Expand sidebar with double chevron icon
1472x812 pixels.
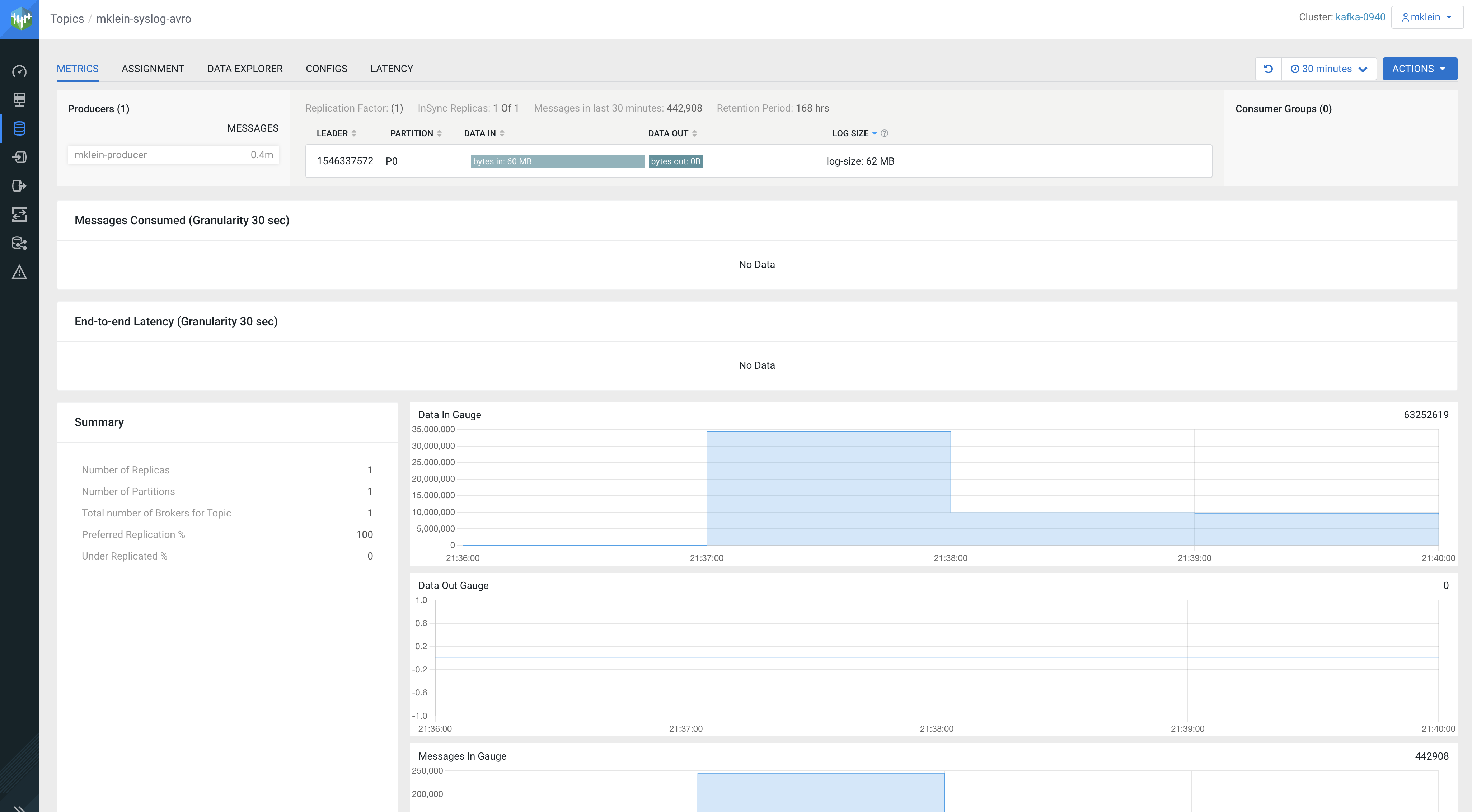tap(19, 807)
